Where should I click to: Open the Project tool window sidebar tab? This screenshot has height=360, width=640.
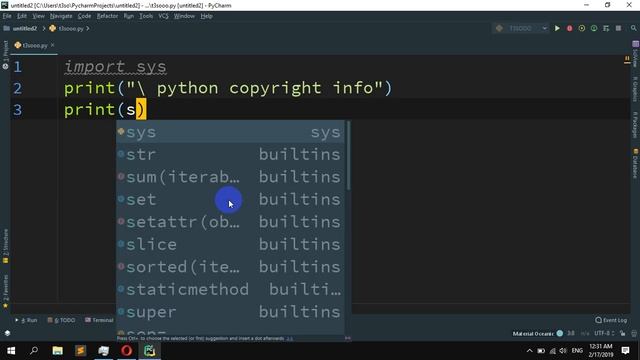(x=5, y=55)
